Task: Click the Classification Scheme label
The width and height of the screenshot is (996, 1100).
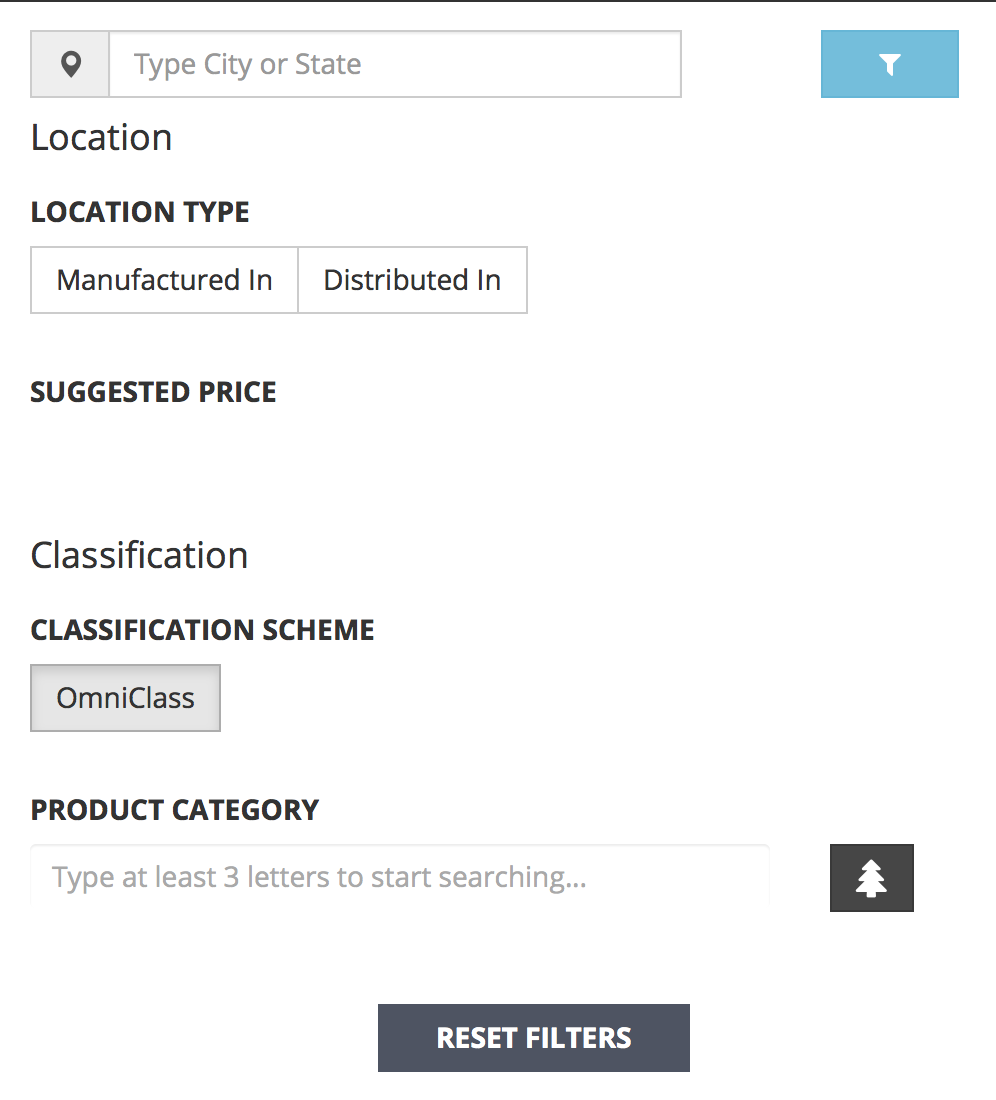Action: [203, 630]
